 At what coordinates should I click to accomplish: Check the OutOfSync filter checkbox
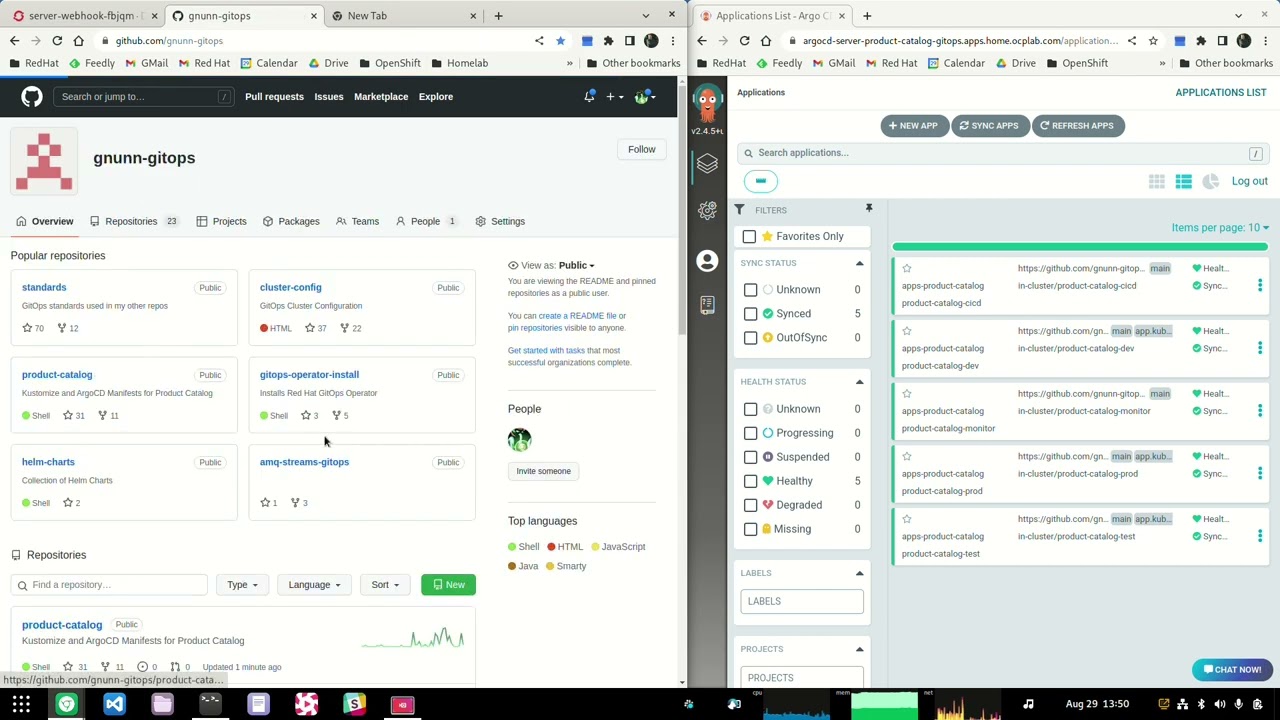click(750, 337)
